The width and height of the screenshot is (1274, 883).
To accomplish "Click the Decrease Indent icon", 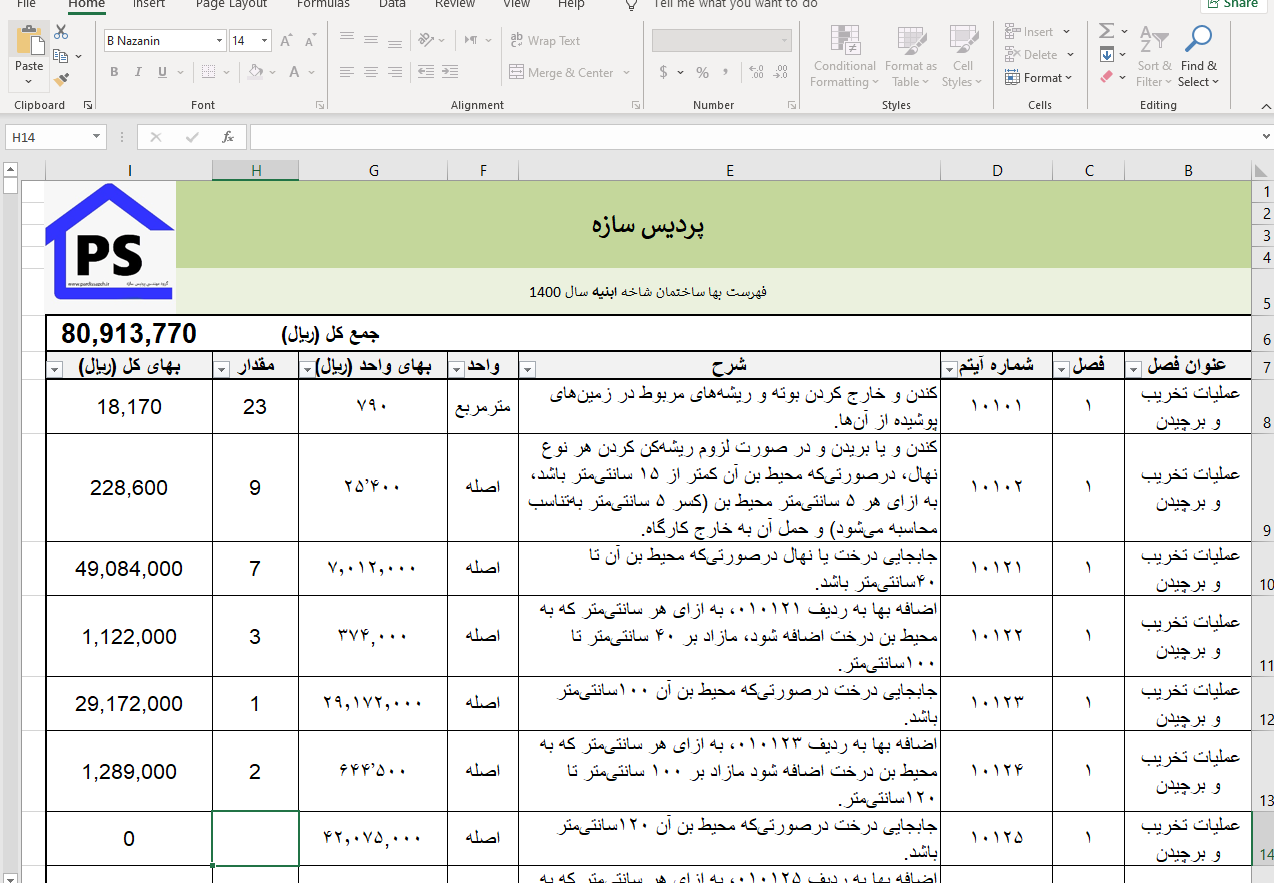I will (x=426, y=72).
